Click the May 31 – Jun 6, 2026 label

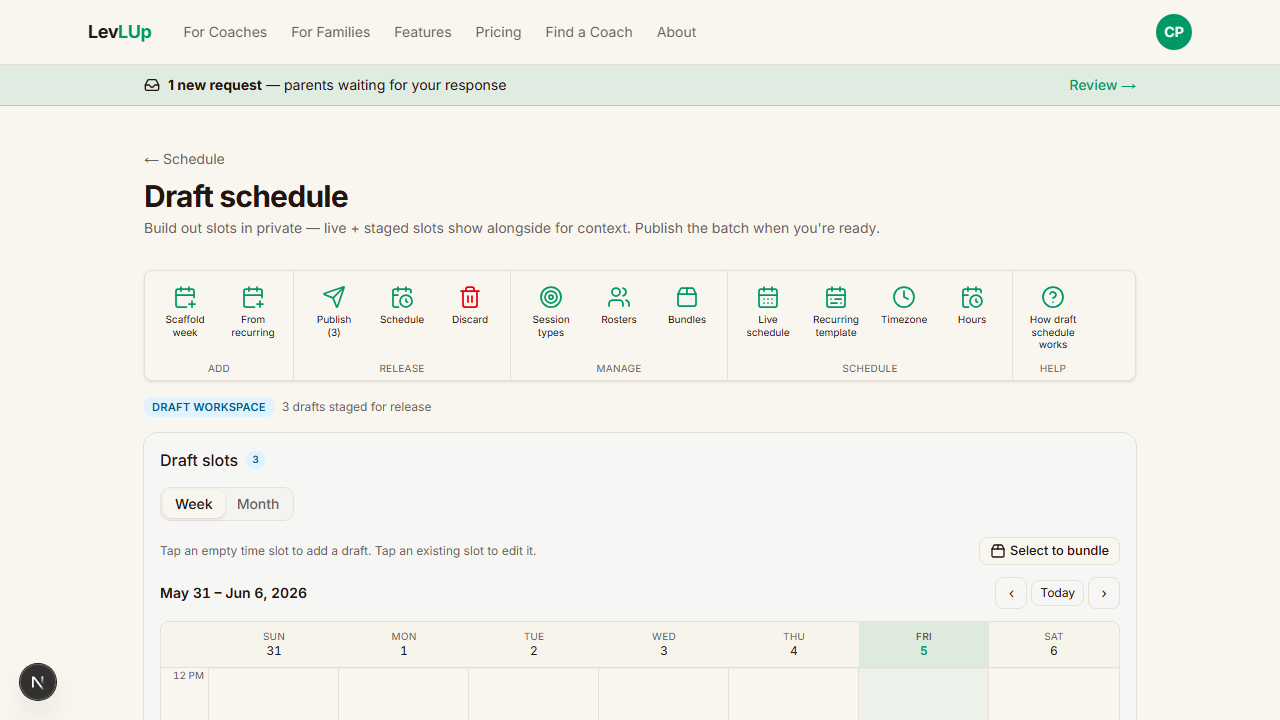(233, 593)
